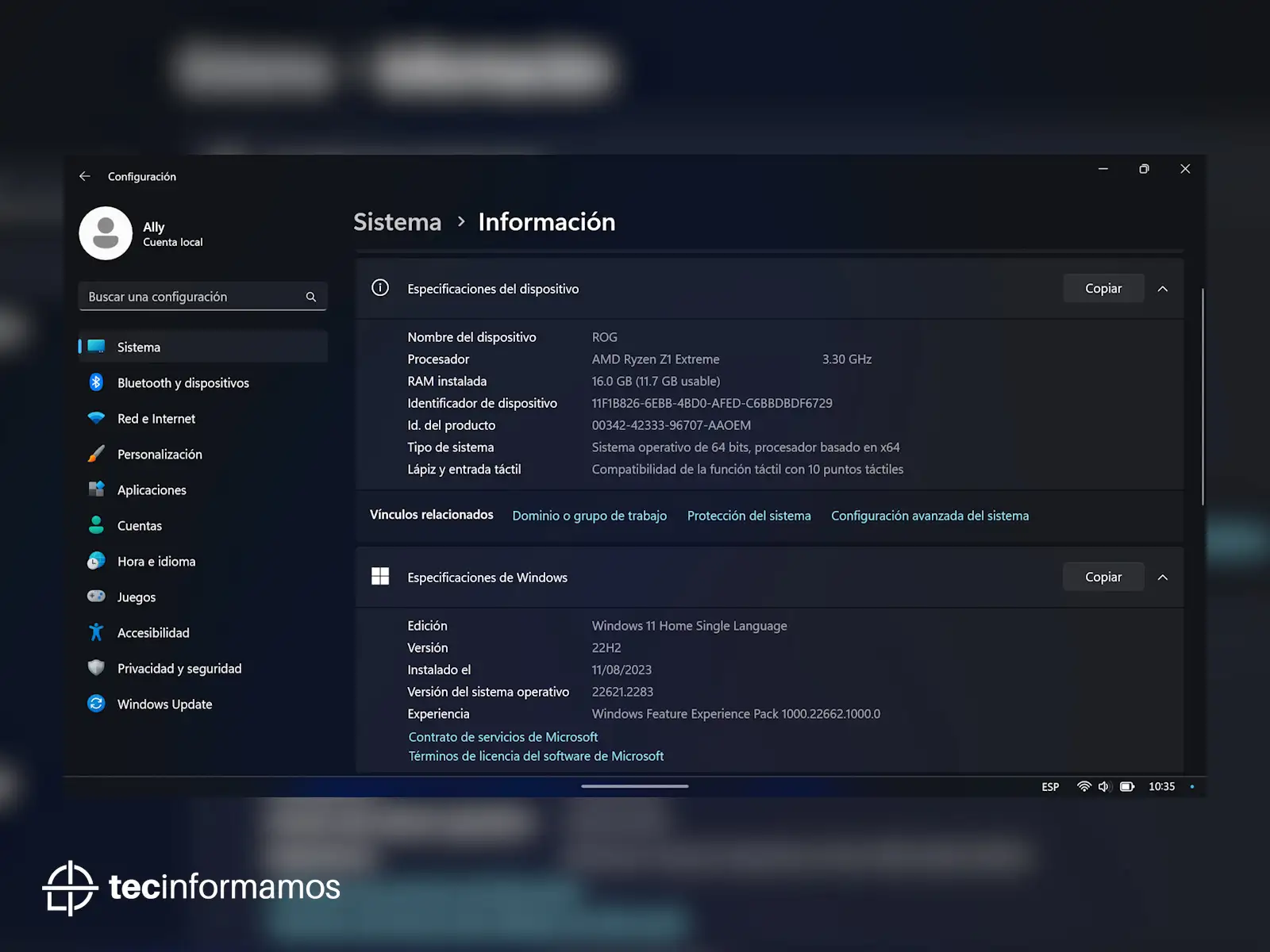
Task: Select Juegos in the sidebar
Action: 136,597
